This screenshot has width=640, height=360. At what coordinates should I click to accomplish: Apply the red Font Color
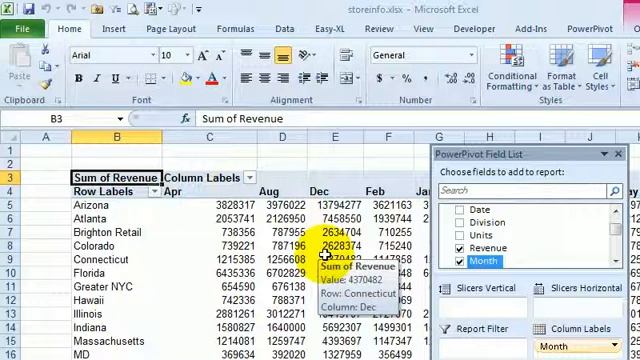212,78
